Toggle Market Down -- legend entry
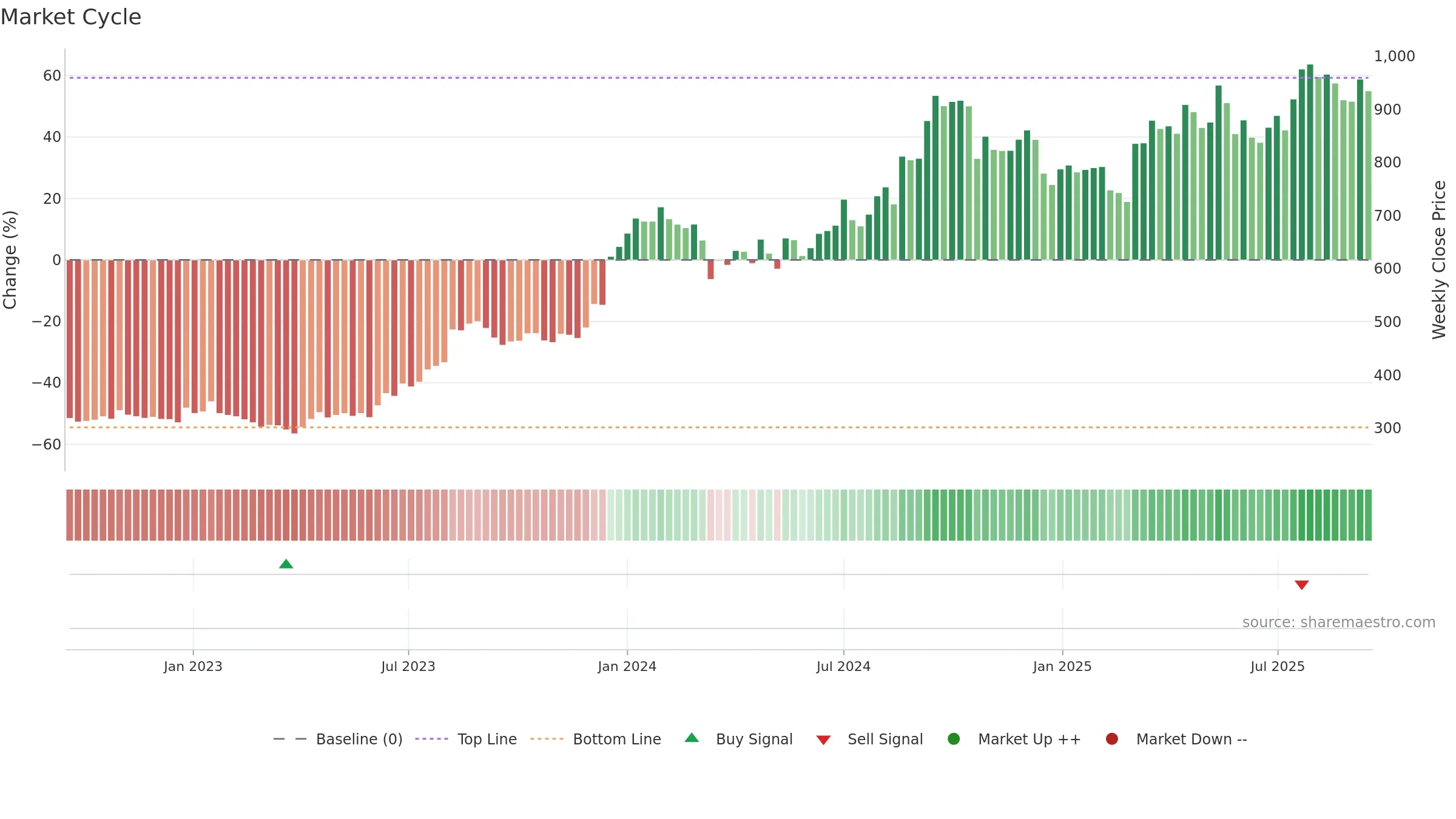 1176,739
